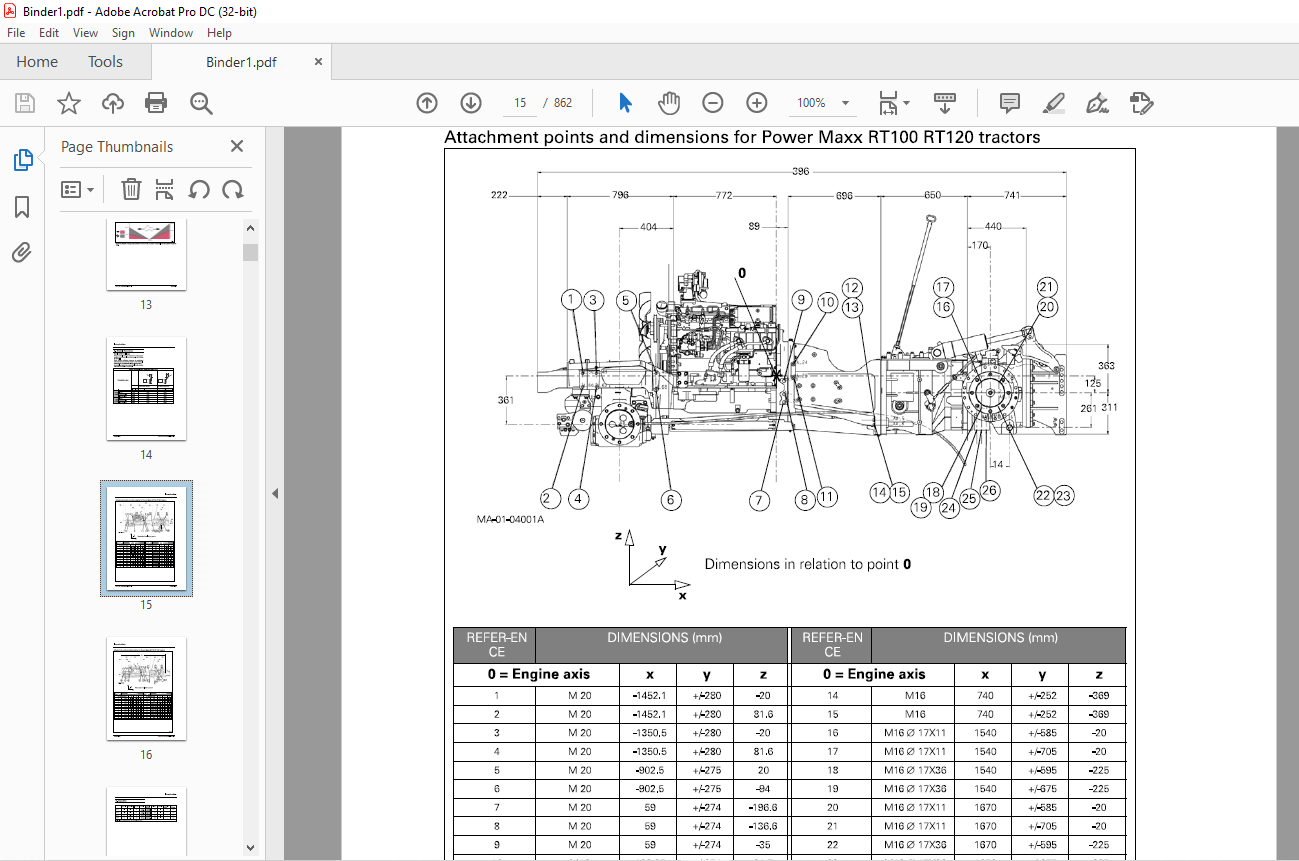Open the Help menu
The width and height of the screenshot is (1299, 861).
(x=219, y=33)
